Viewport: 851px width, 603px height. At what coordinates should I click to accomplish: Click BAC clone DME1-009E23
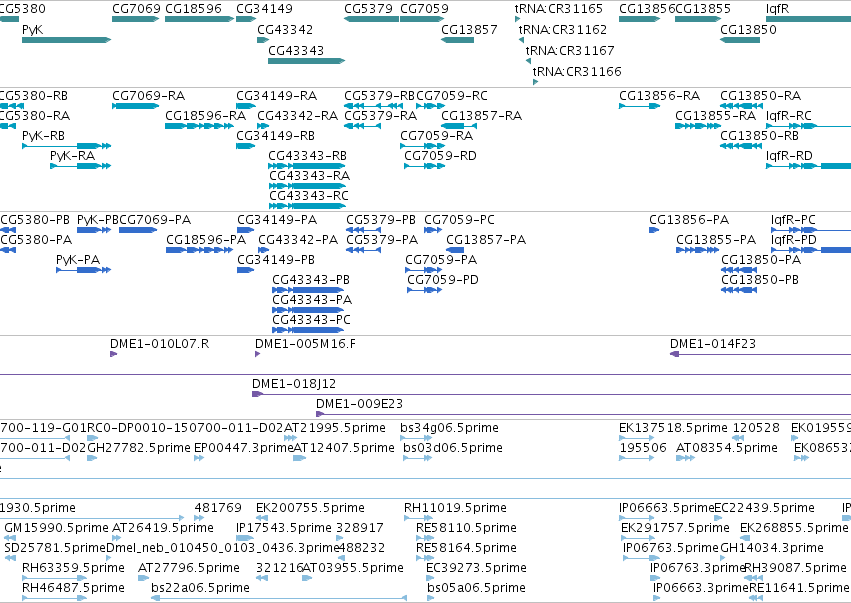coord(583,414)
